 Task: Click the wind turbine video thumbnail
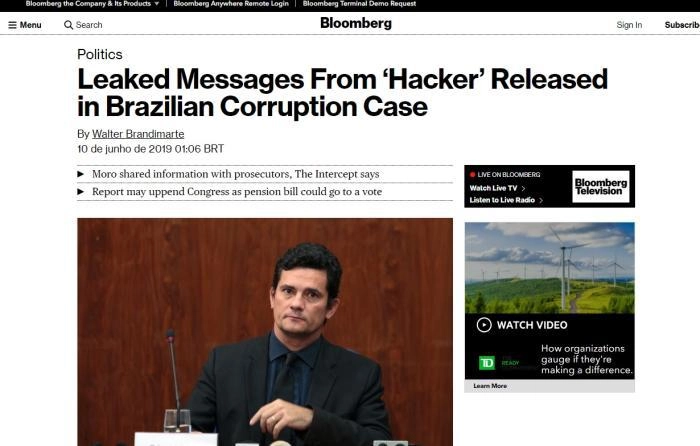tap(550, 268)
